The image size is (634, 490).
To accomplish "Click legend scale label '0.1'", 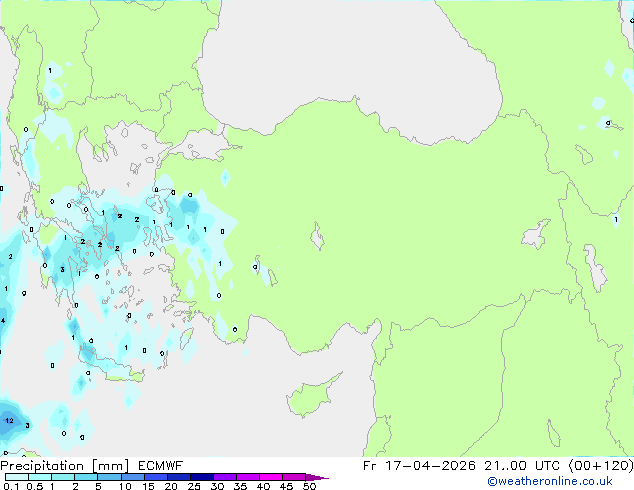I will 12,486.
